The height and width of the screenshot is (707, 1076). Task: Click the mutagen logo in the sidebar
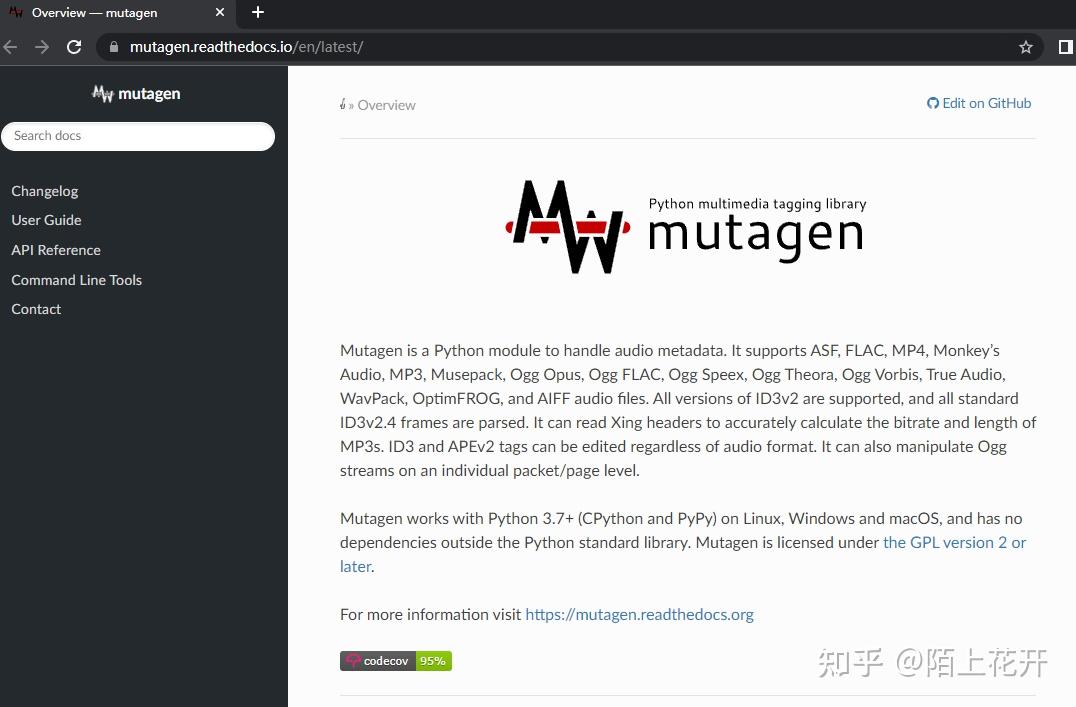pyautogui.click(x=135, y=93)
